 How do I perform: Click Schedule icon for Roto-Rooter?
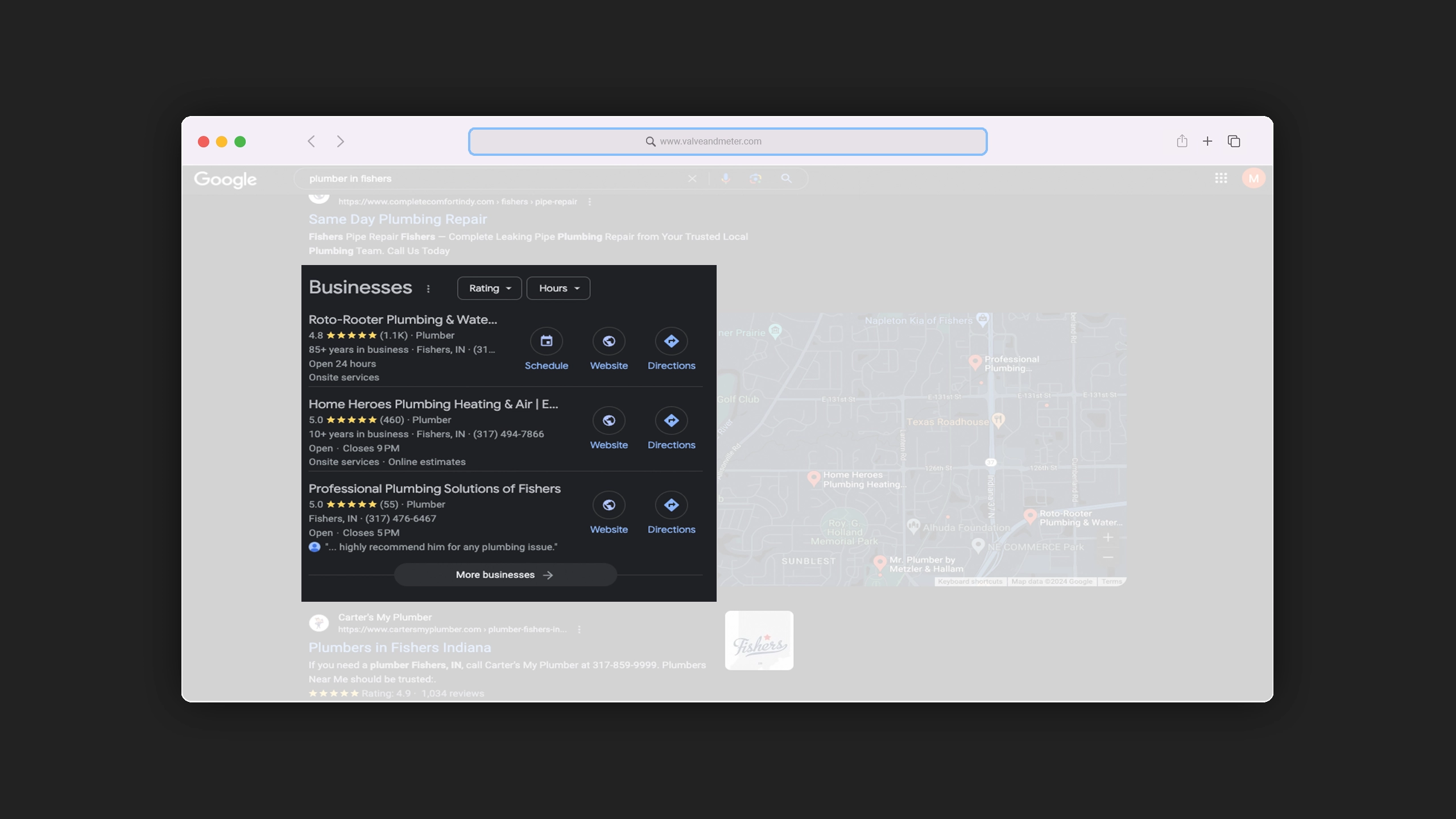pos(546,341)
